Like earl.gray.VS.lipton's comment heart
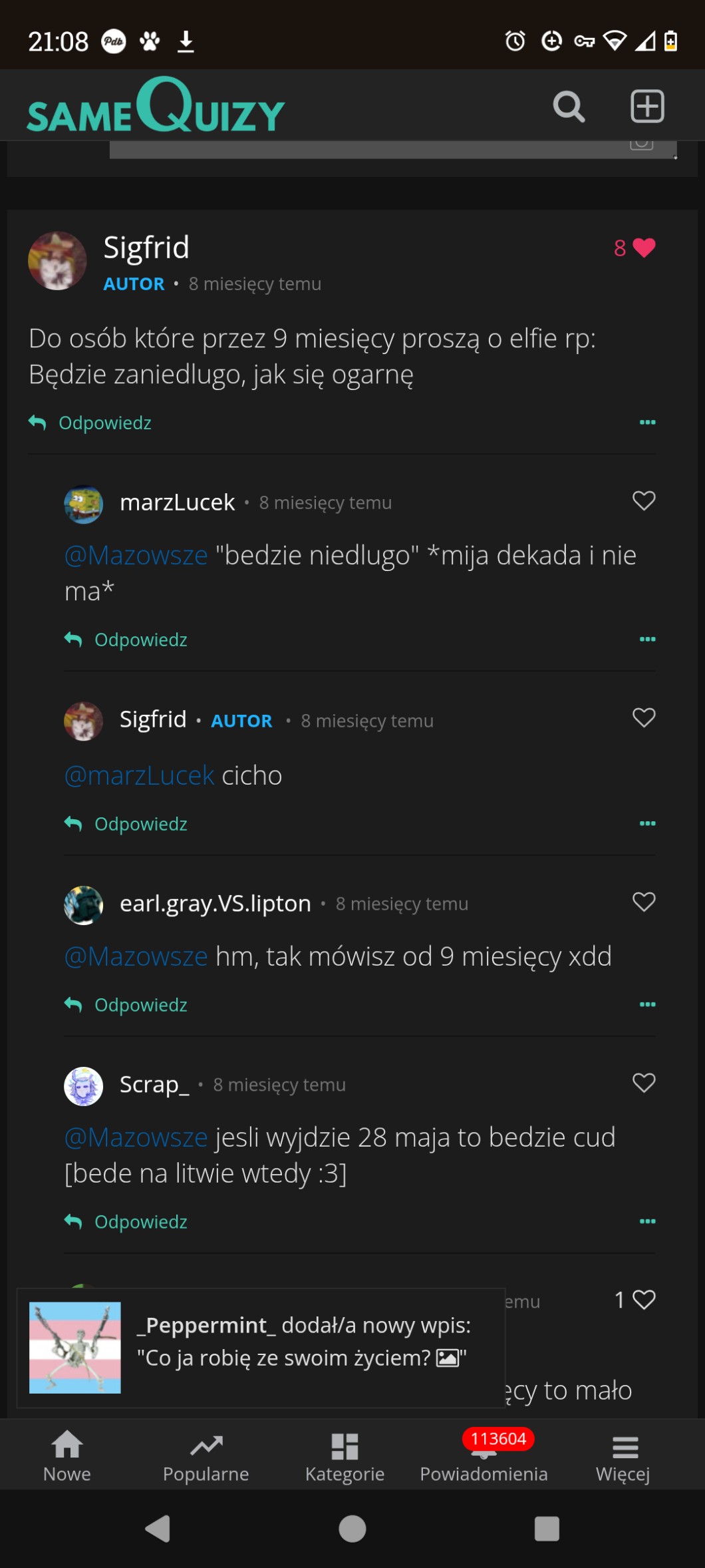 [x=643, y=902]
